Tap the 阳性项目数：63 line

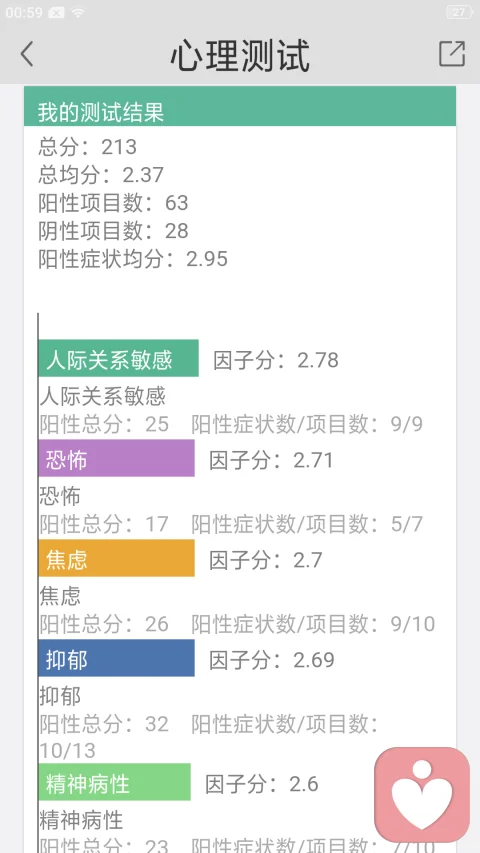tap(114, 203)
